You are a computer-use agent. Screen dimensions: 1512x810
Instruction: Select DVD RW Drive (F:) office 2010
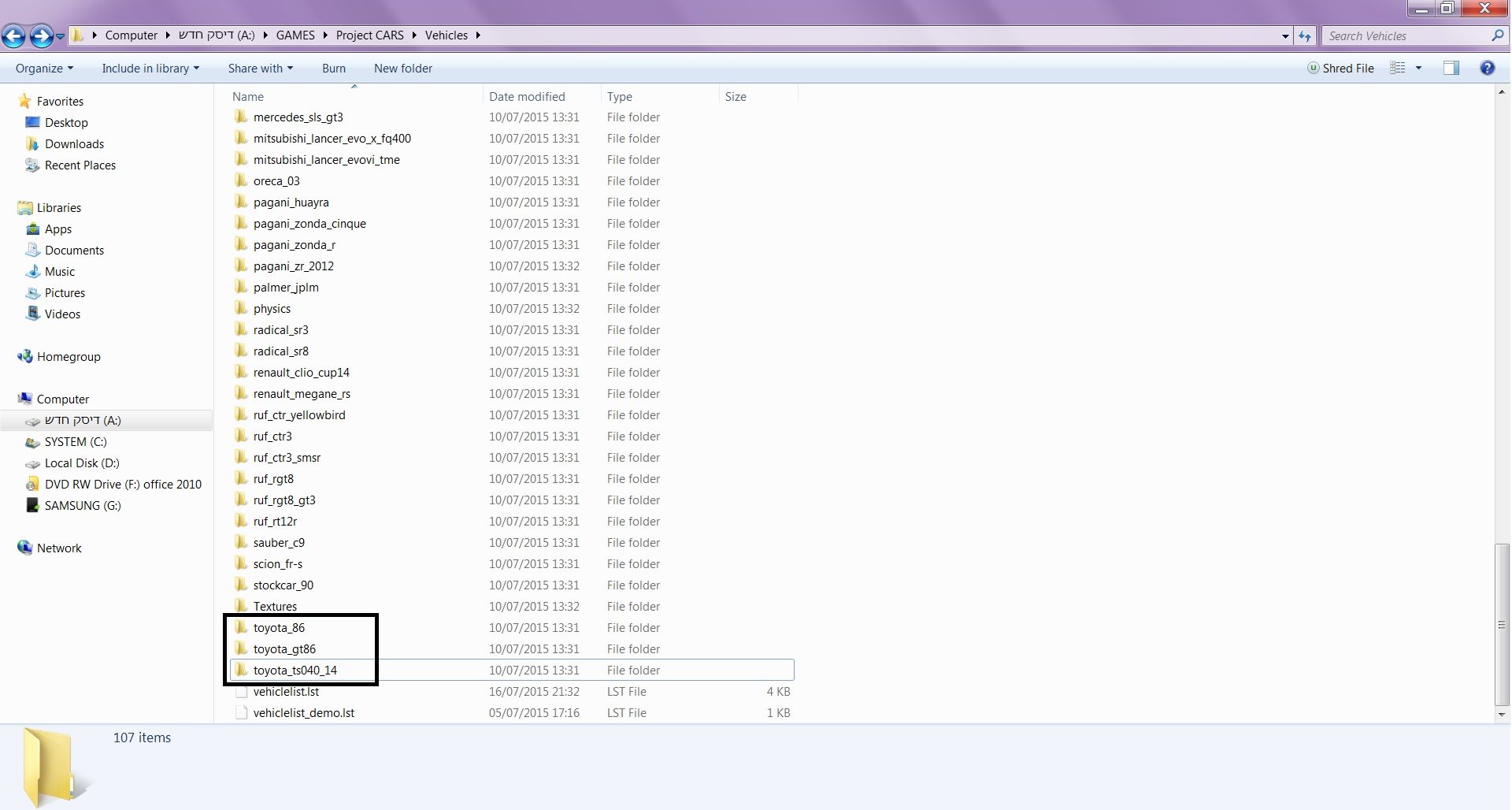(123, 484)
